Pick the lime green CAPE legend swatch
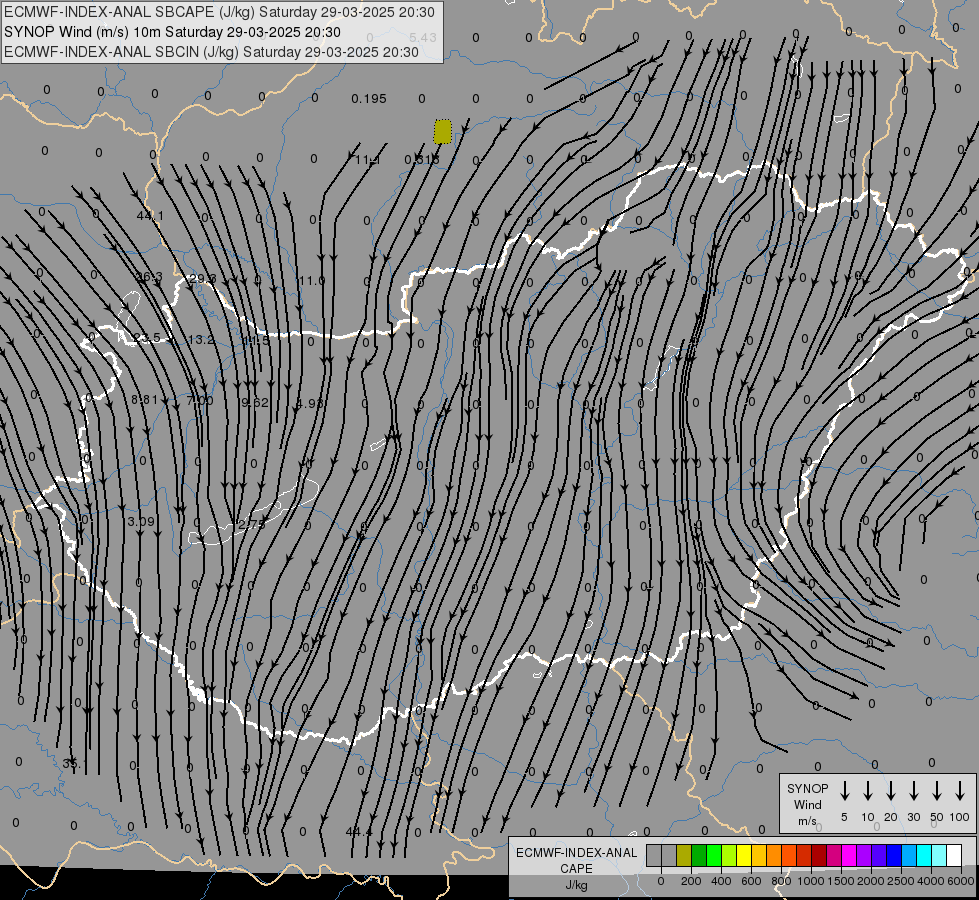 point(729,855)
